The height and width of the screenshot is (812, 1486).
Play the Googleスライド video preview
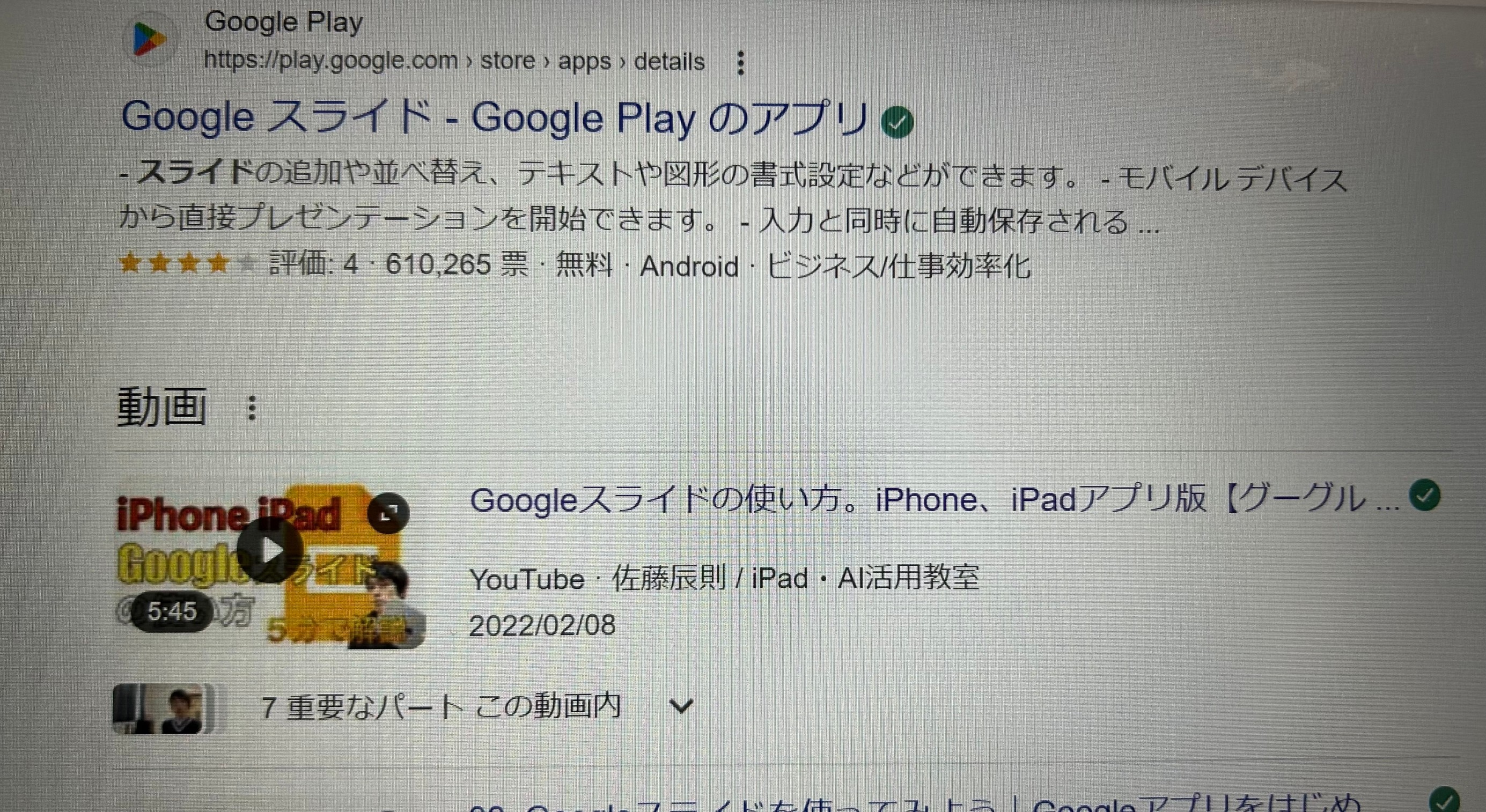coord(269,550)
